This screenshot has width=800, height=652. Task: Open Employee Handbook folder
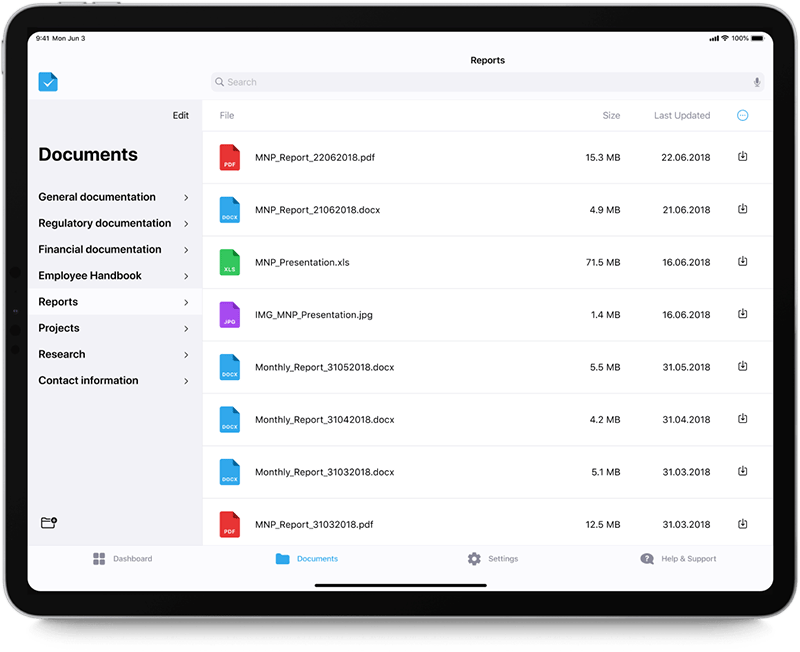pyautogui.click(x=114, y=275)
